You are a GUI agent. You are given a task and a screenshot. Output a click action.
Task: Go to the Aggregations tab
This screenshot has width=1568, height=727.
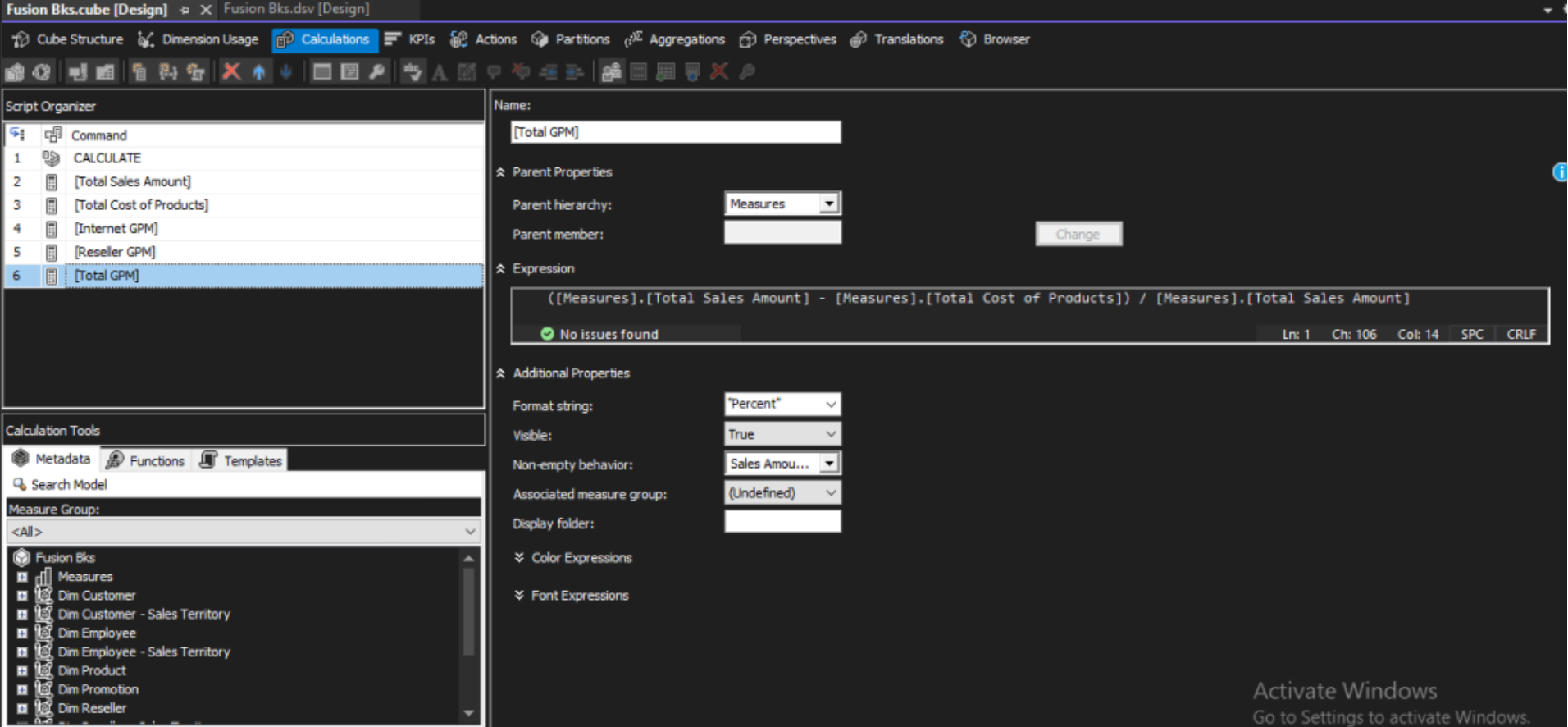(x=675, y=39)
